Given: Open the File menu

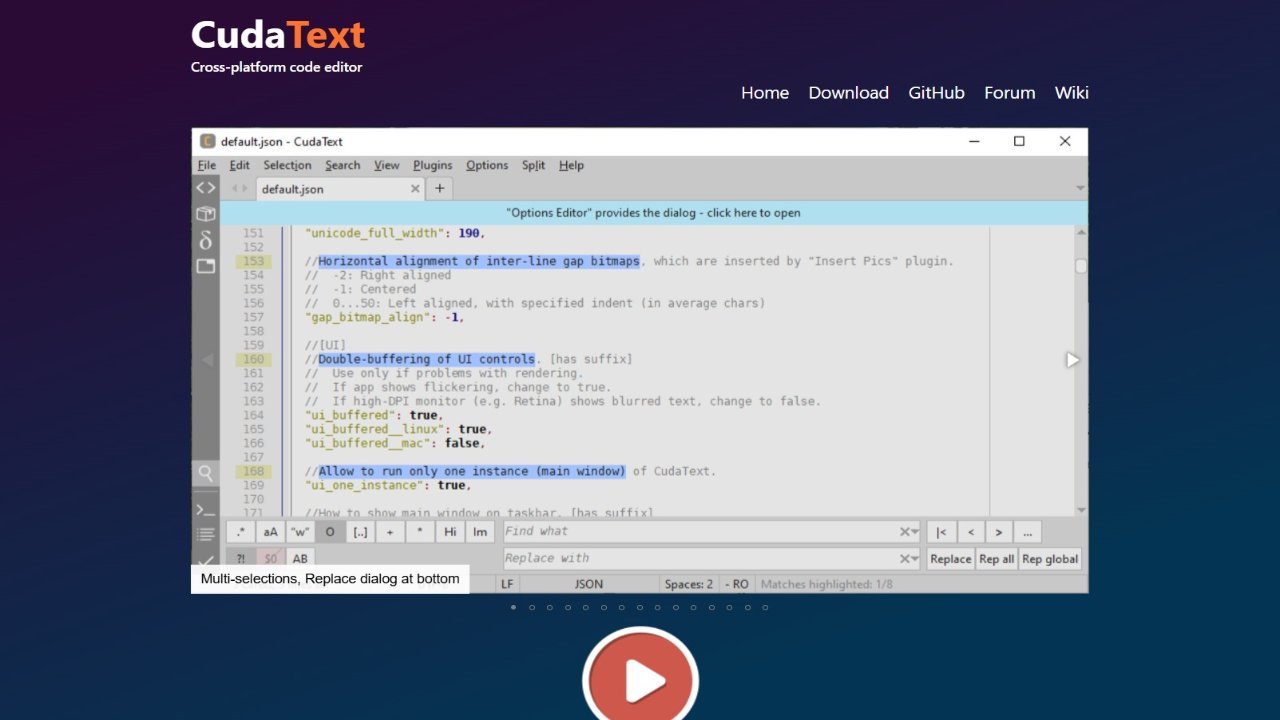Looking at the screenshot, I should point(207,165).
